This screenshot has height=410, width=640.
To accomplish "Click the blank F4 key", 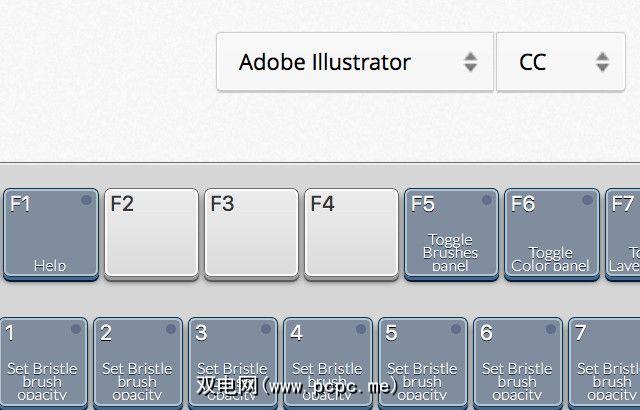I will coord(351,234).
